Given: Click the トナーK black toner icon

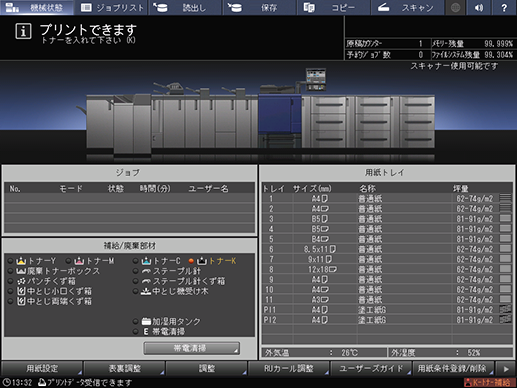Looking at the screenshot, I should pos(202,261).
